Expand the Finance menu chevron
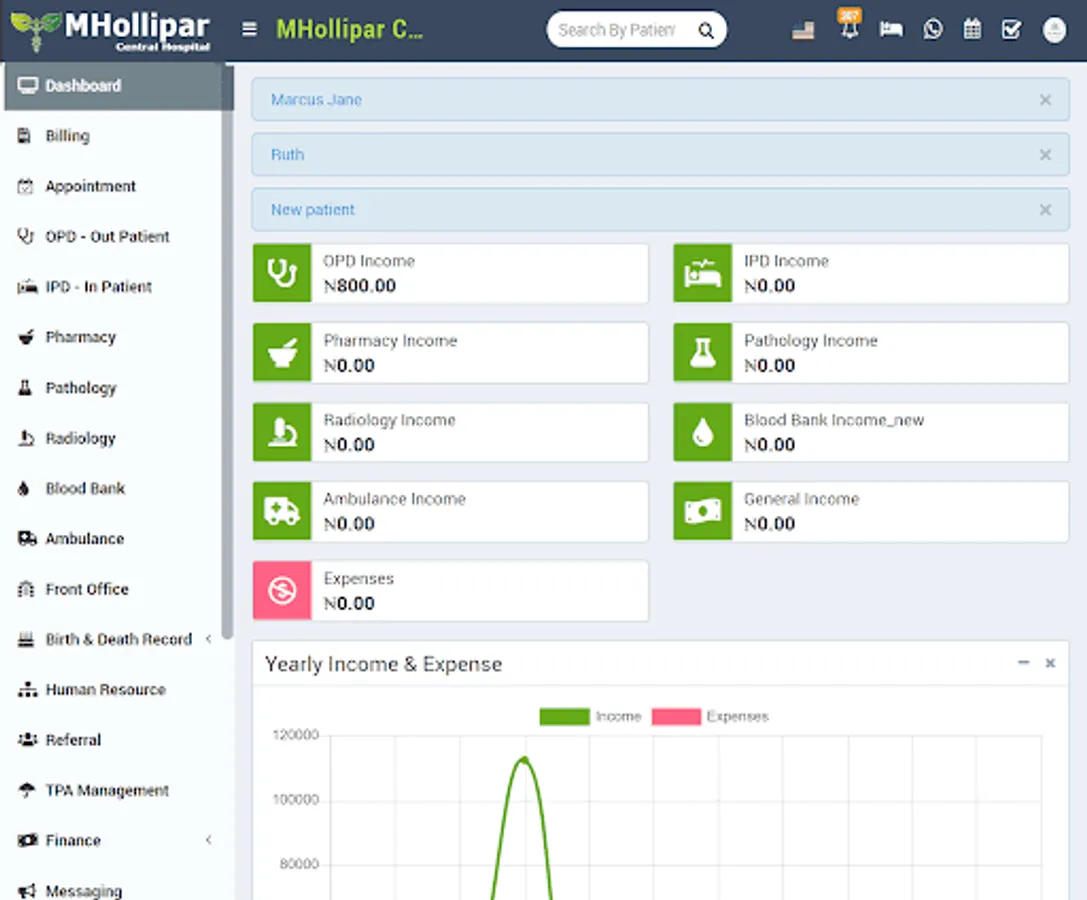1087x900 pixels. point(209,840)
